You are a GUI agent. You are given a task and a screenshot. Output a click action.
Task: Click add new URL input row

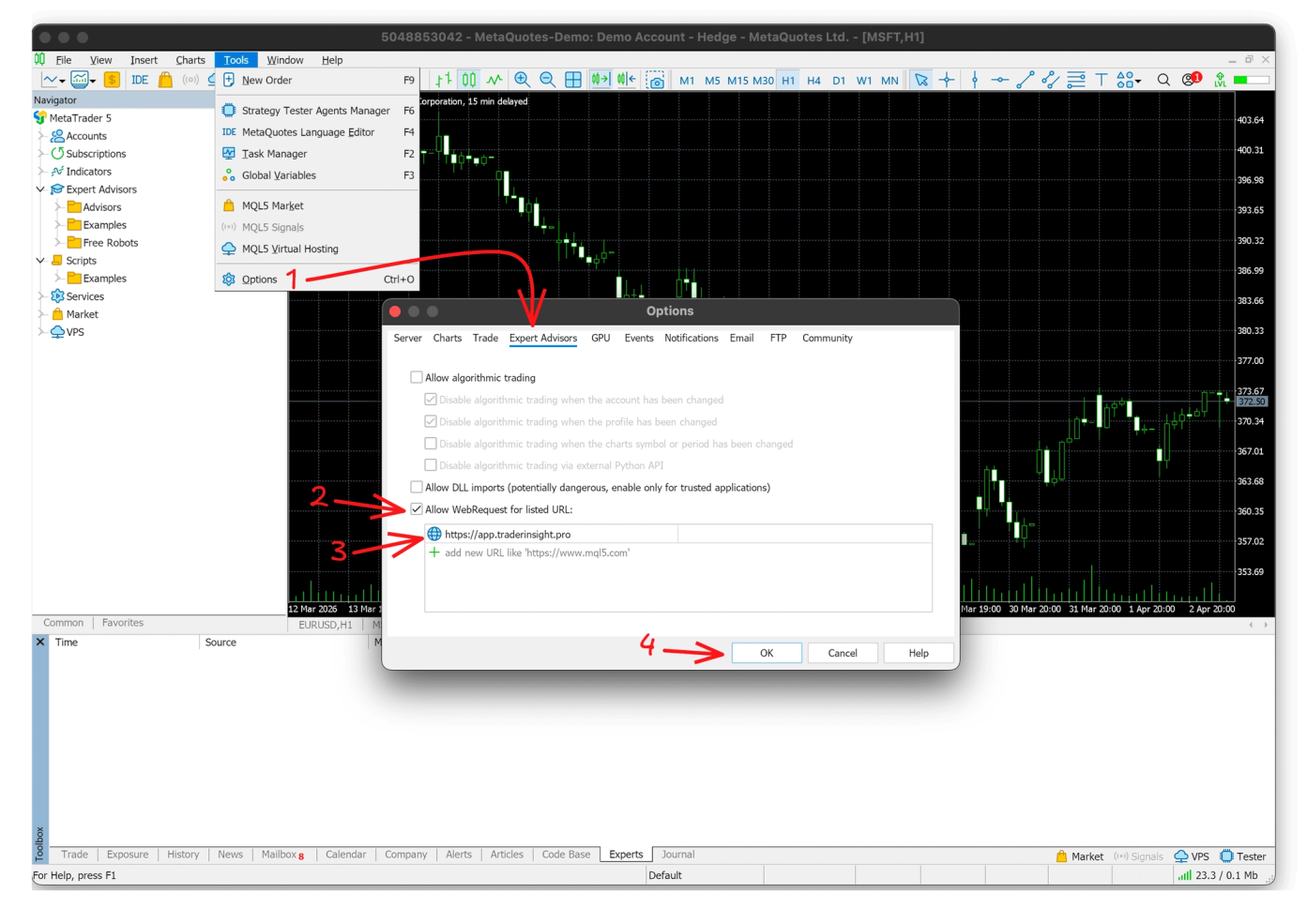click(678, 553)
